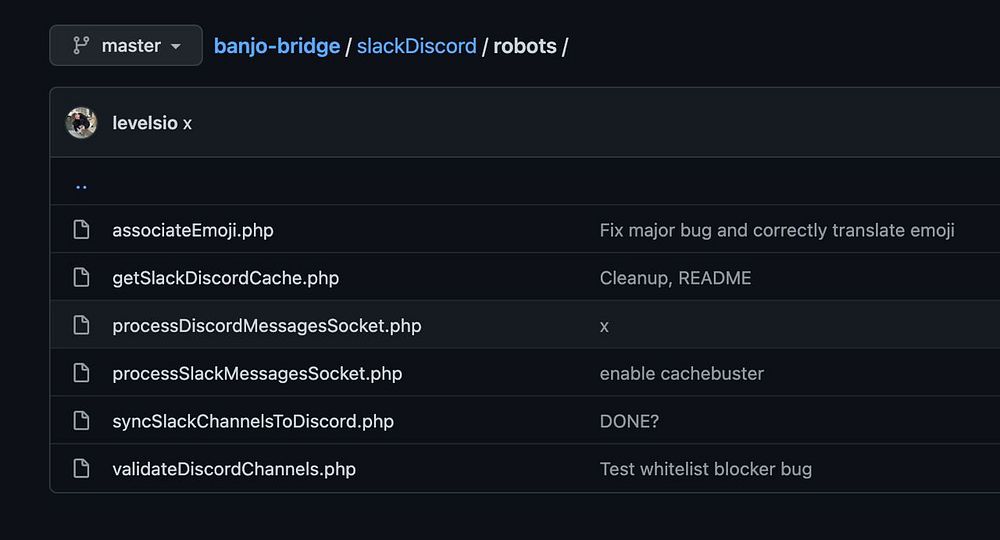
Task: Click the file icon beside associateEmoji.php
Action: (x=82, y=230)
